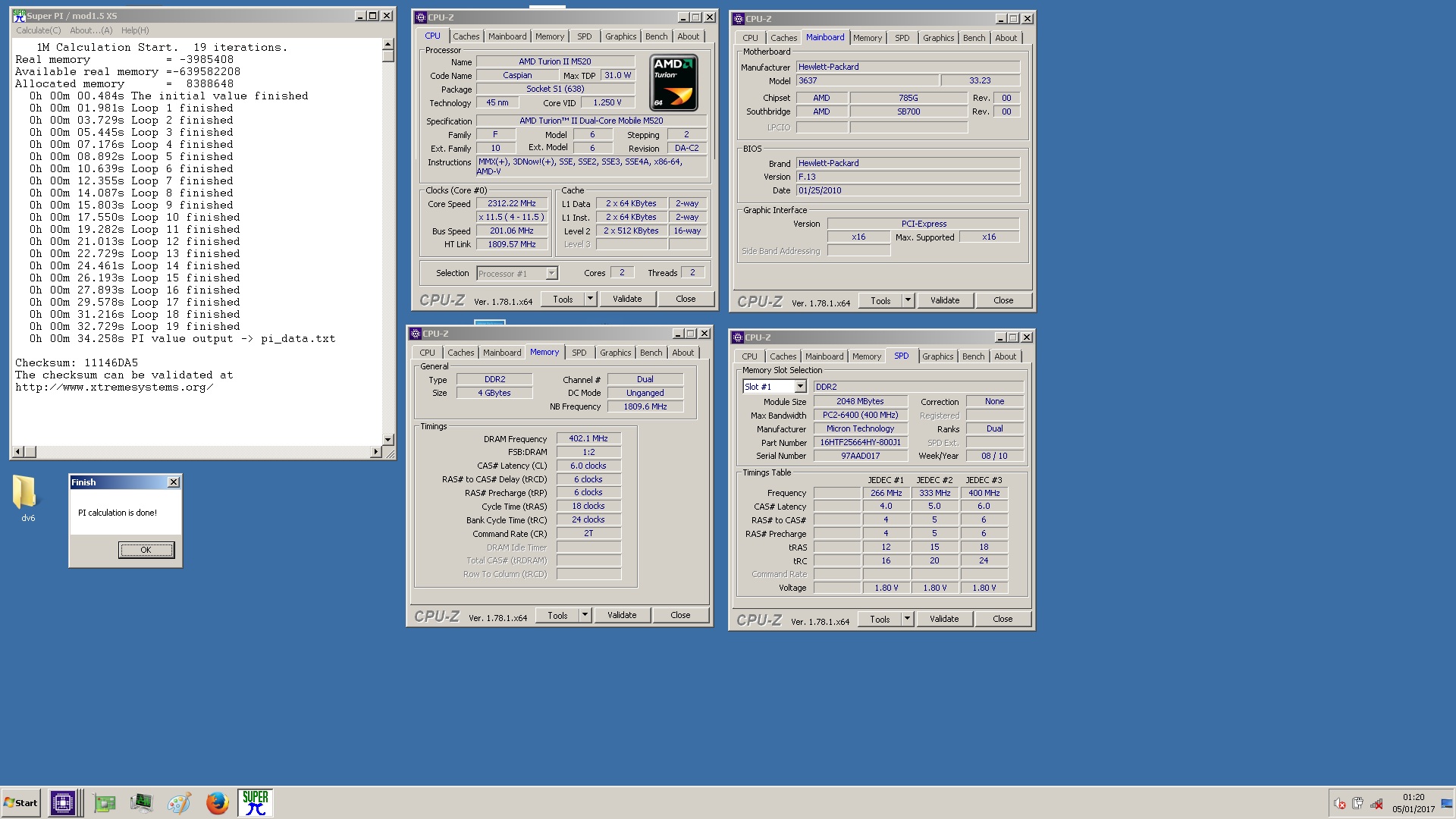Viewport: 1456px width, 819px height.
Task: Click the DRAM Frequency value 402.1 MHz
Action: (588, 438)
